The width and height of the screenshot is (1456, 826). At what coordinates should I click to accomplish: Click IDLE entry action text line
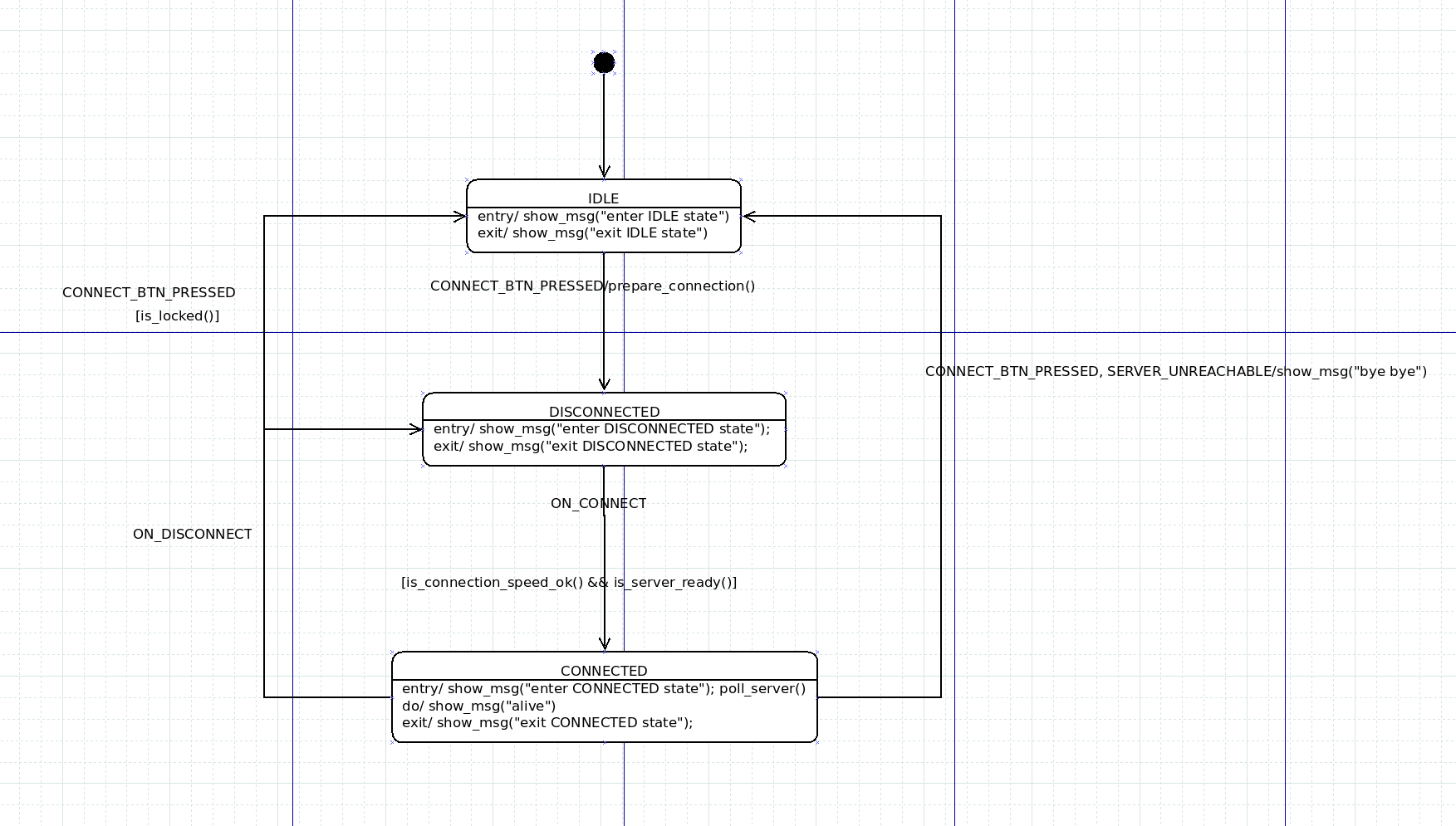click(x=603, y=216)
